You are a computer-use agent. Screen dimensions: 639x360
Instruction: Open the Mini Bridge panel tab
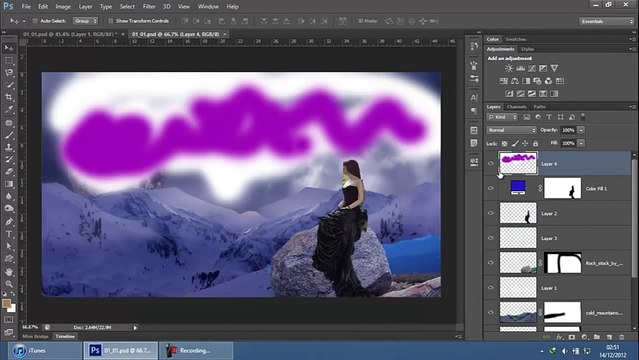click(35, 336)
